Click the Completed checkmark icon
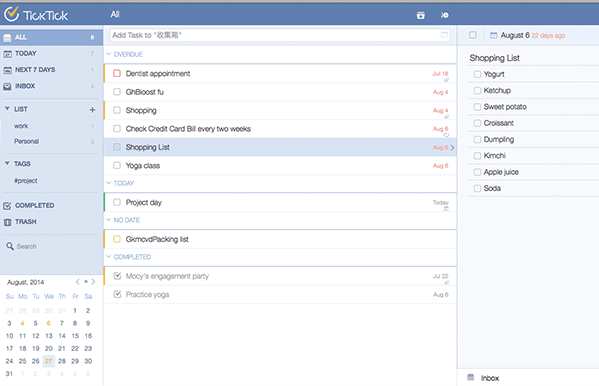Image resolution: width=599 pixels, height=386 pixels. coord(7,206)
